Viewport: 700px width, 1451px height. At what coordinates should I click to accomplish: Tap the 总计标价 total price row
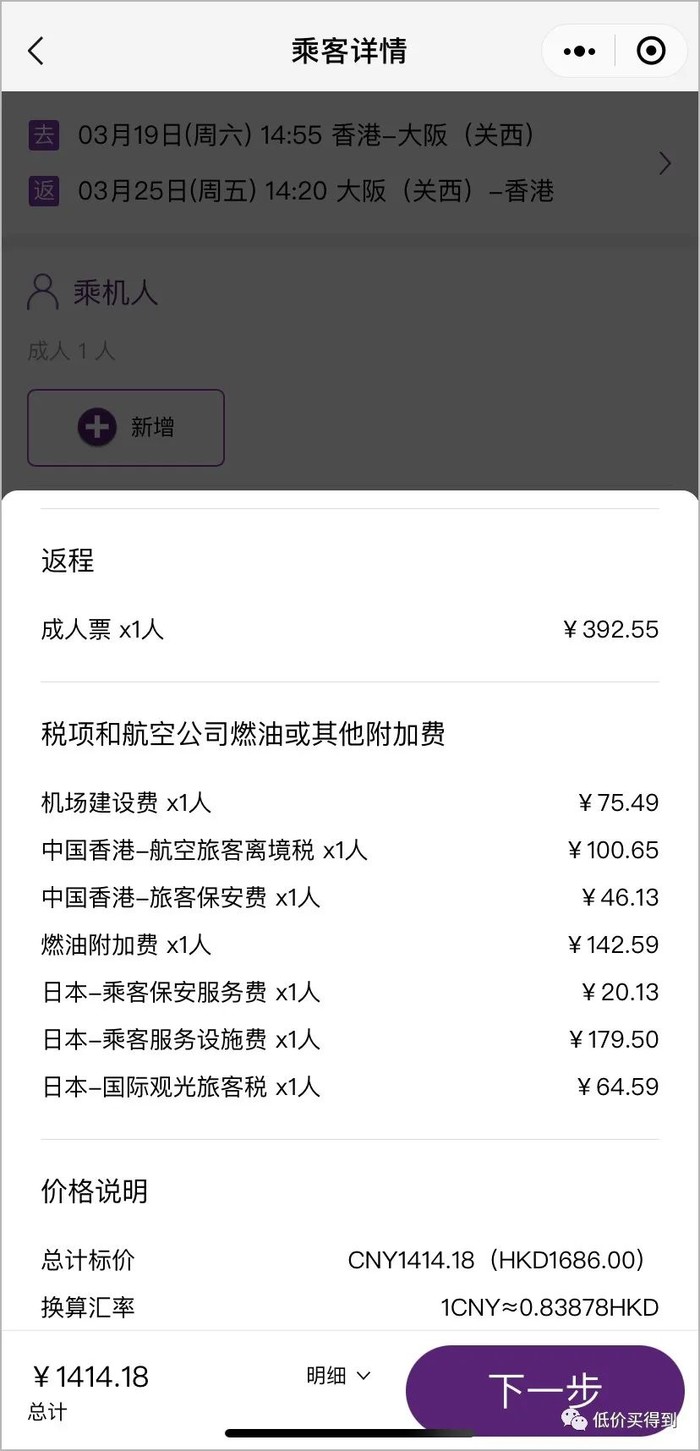pyautogui.click(x=350, y=1260)
